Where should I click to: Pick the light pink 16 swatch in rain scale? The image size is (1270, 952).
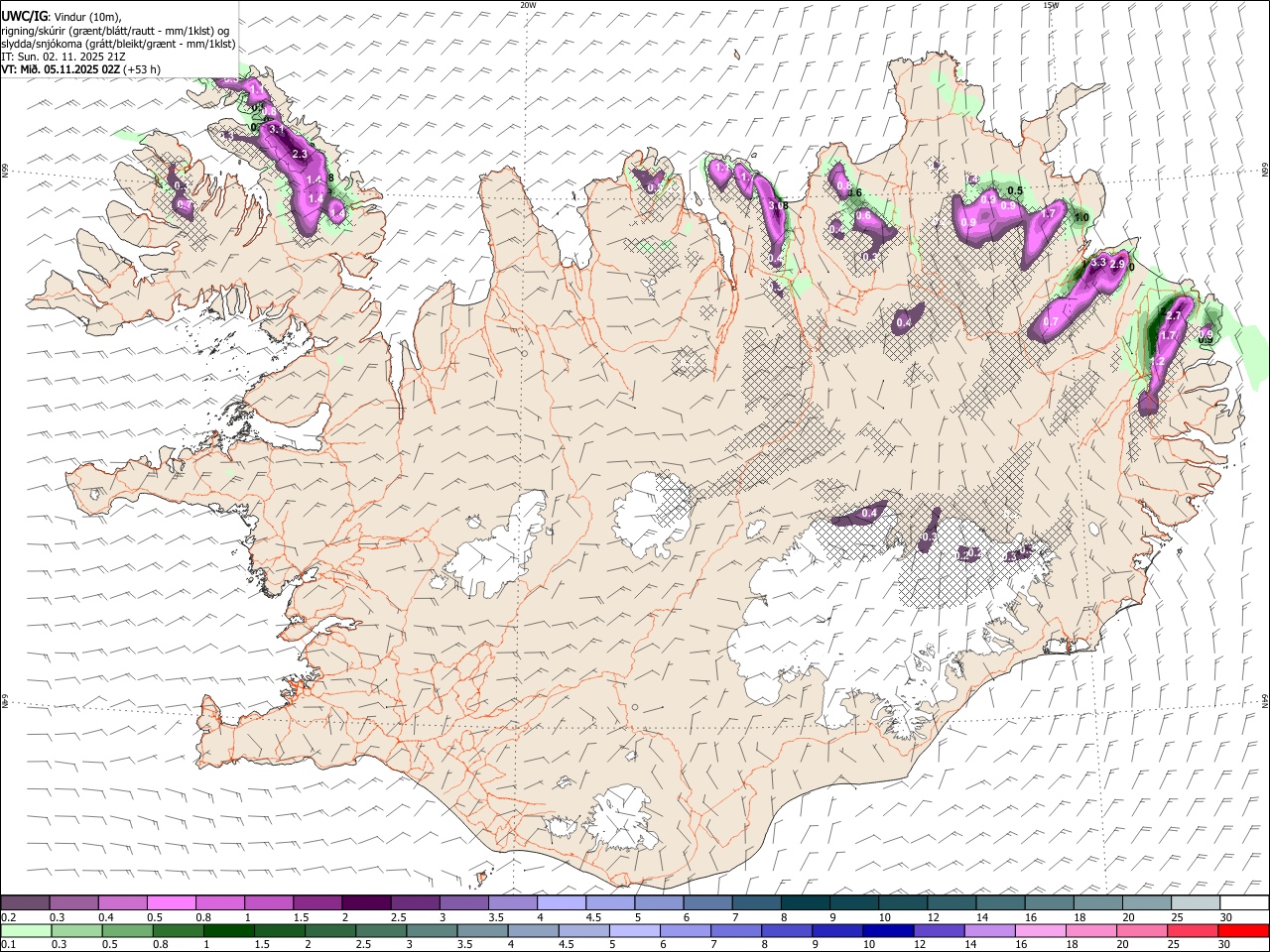click(x=1039, y=930)
